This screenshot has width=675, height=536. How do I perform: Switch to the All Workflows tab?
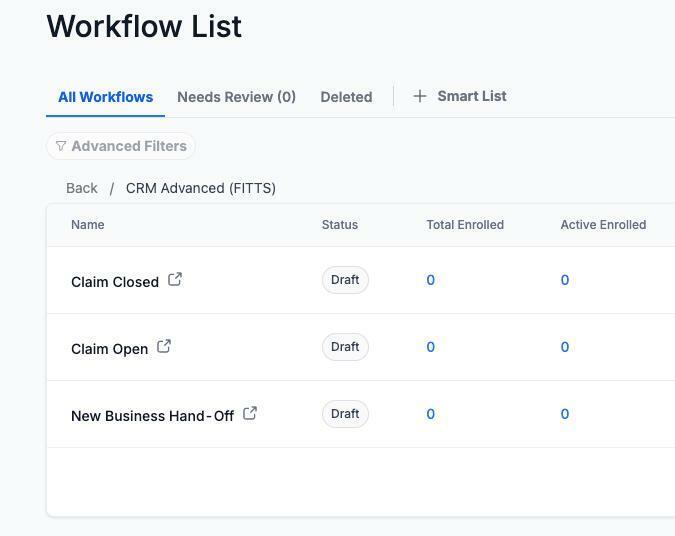pos(105,97)
